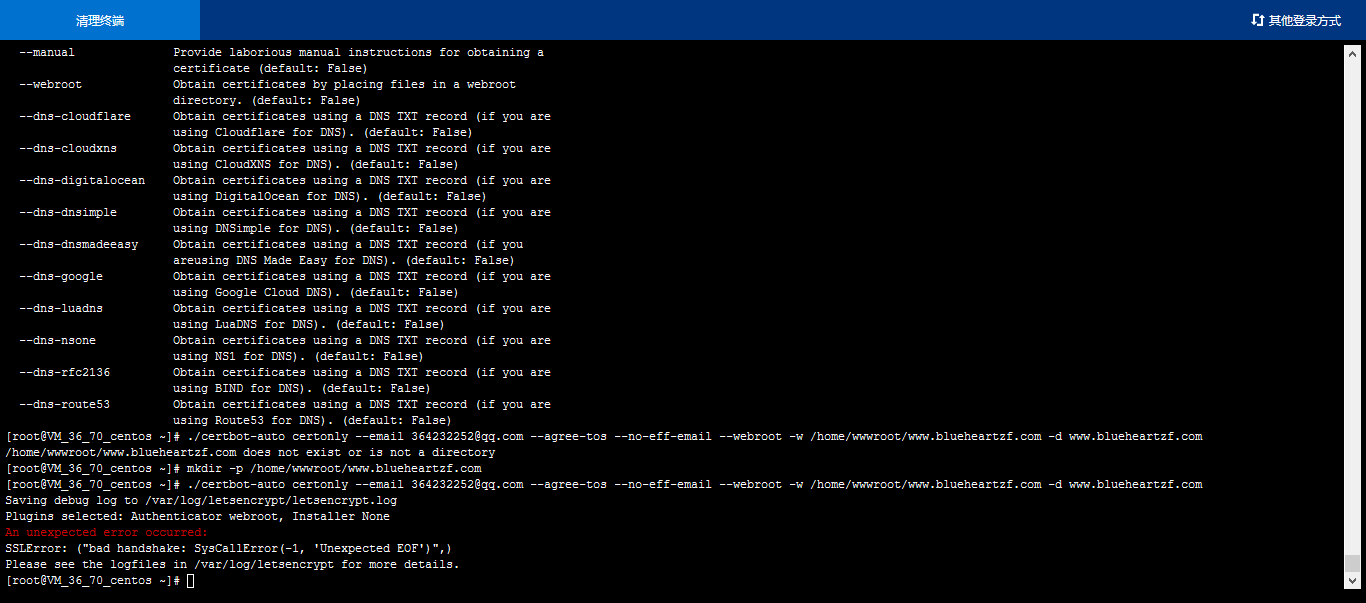This screenshot has height=603, width=1366.
Task: Click the swap arrows icon beside 其他登录方式
Action: tap(1258, 20)
